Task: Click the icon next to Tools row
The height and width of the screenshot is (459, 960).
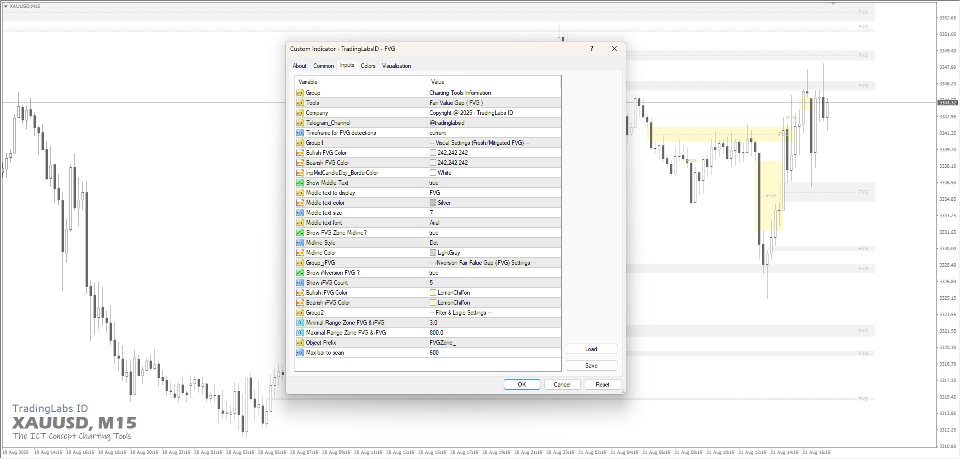Action: coord(300,103)
